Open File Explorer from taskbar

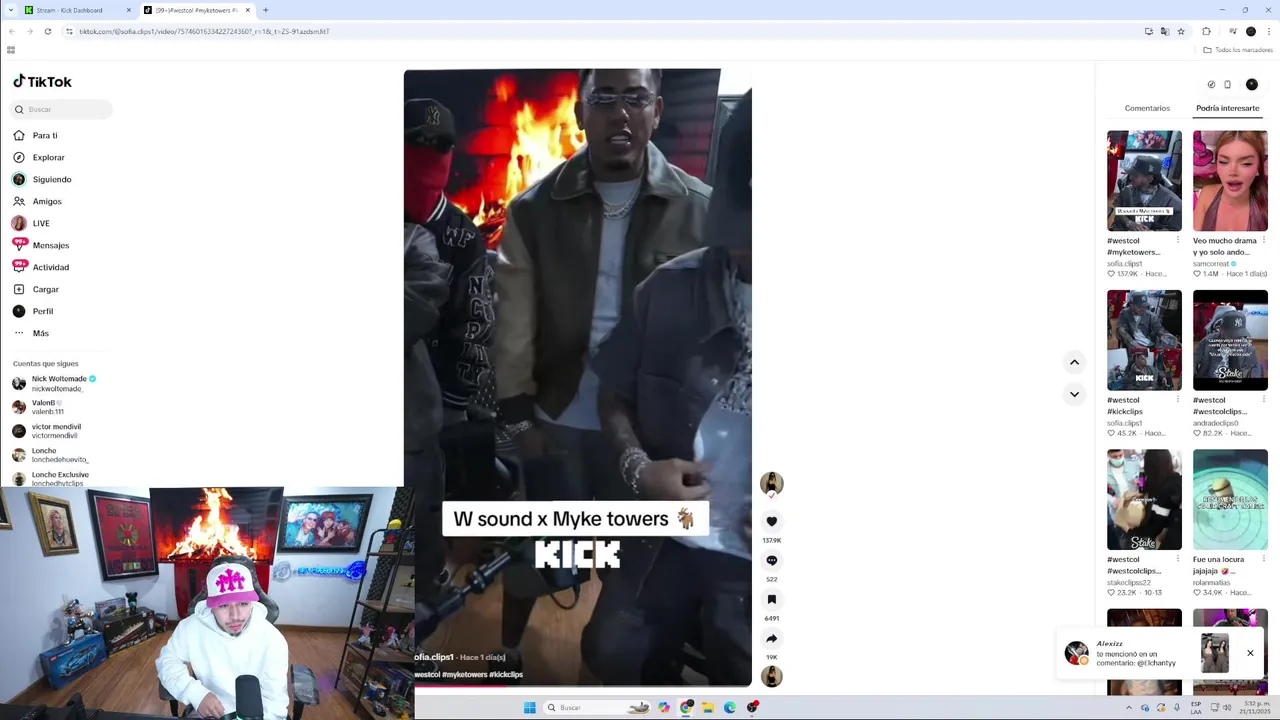coord(708,707)
